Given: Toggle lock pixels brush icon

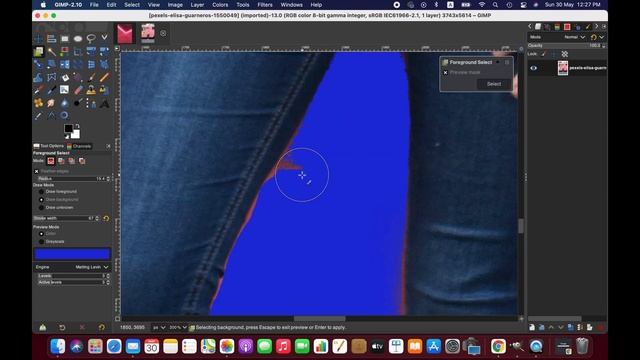Looking at the screenshot, I should (x=543, y=54).
